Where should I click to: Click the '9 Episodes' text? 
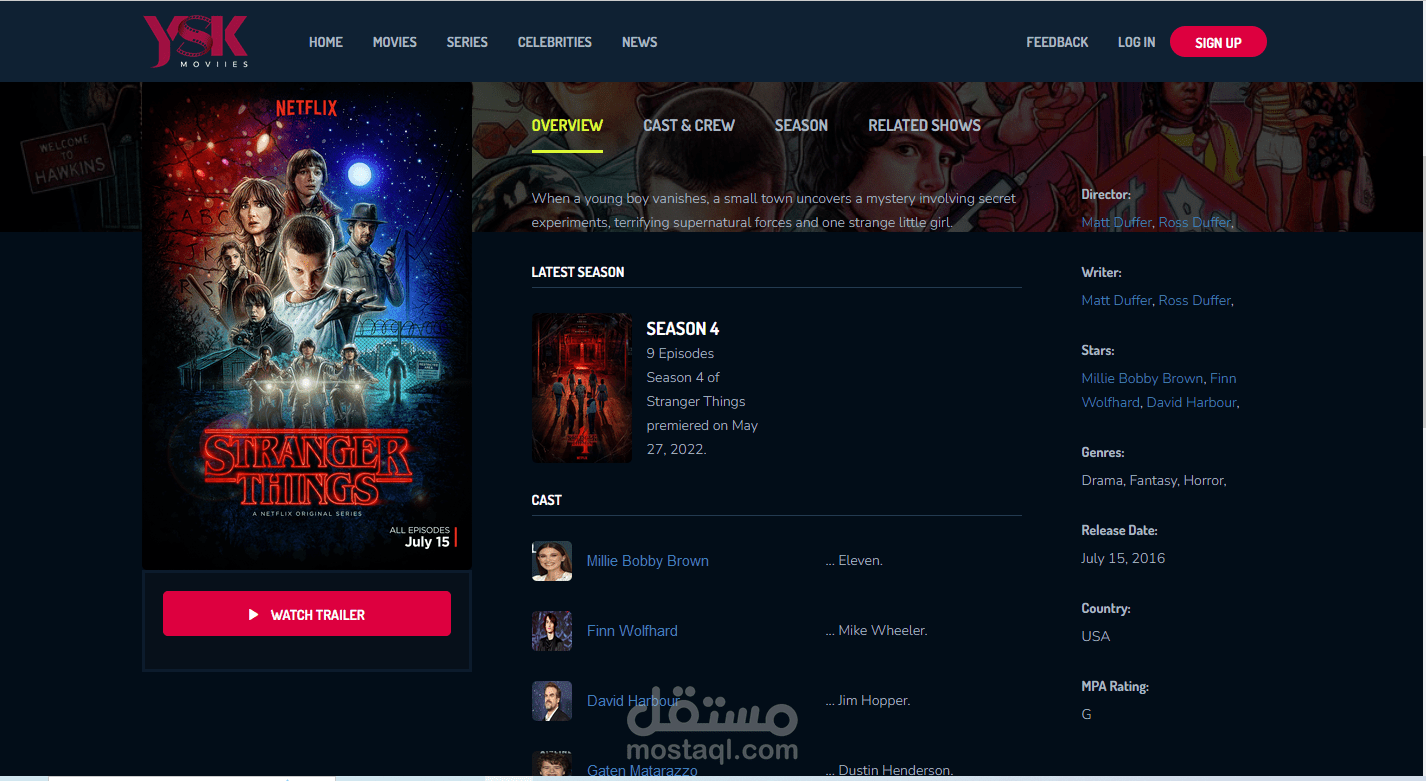[x=680, y=353]
